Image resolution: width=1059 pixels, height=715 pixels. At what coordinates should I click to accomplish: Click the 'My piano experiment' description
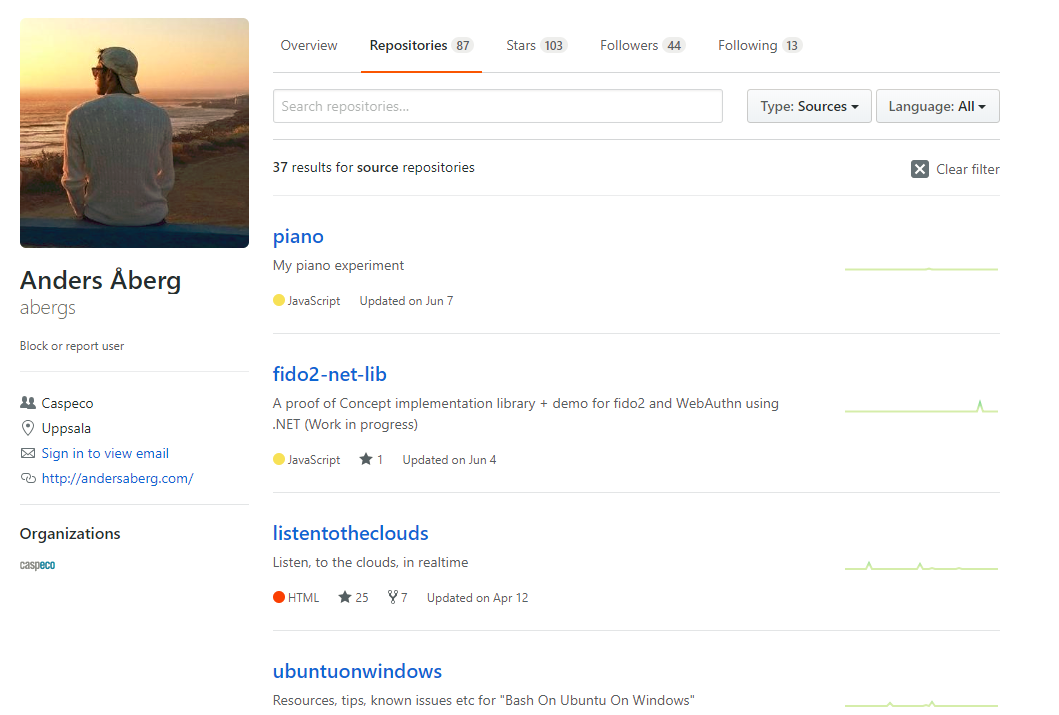(338, 265)
